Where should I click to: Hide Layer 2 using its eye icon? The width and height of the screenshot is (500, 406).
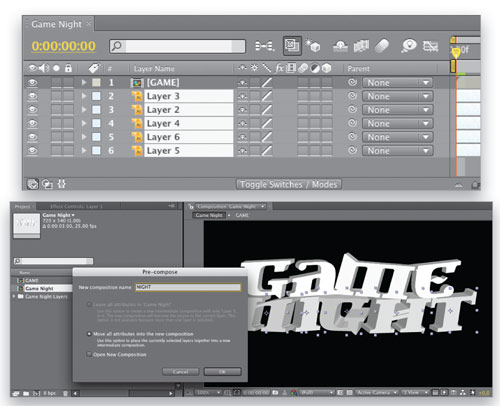tap(32, 110)
